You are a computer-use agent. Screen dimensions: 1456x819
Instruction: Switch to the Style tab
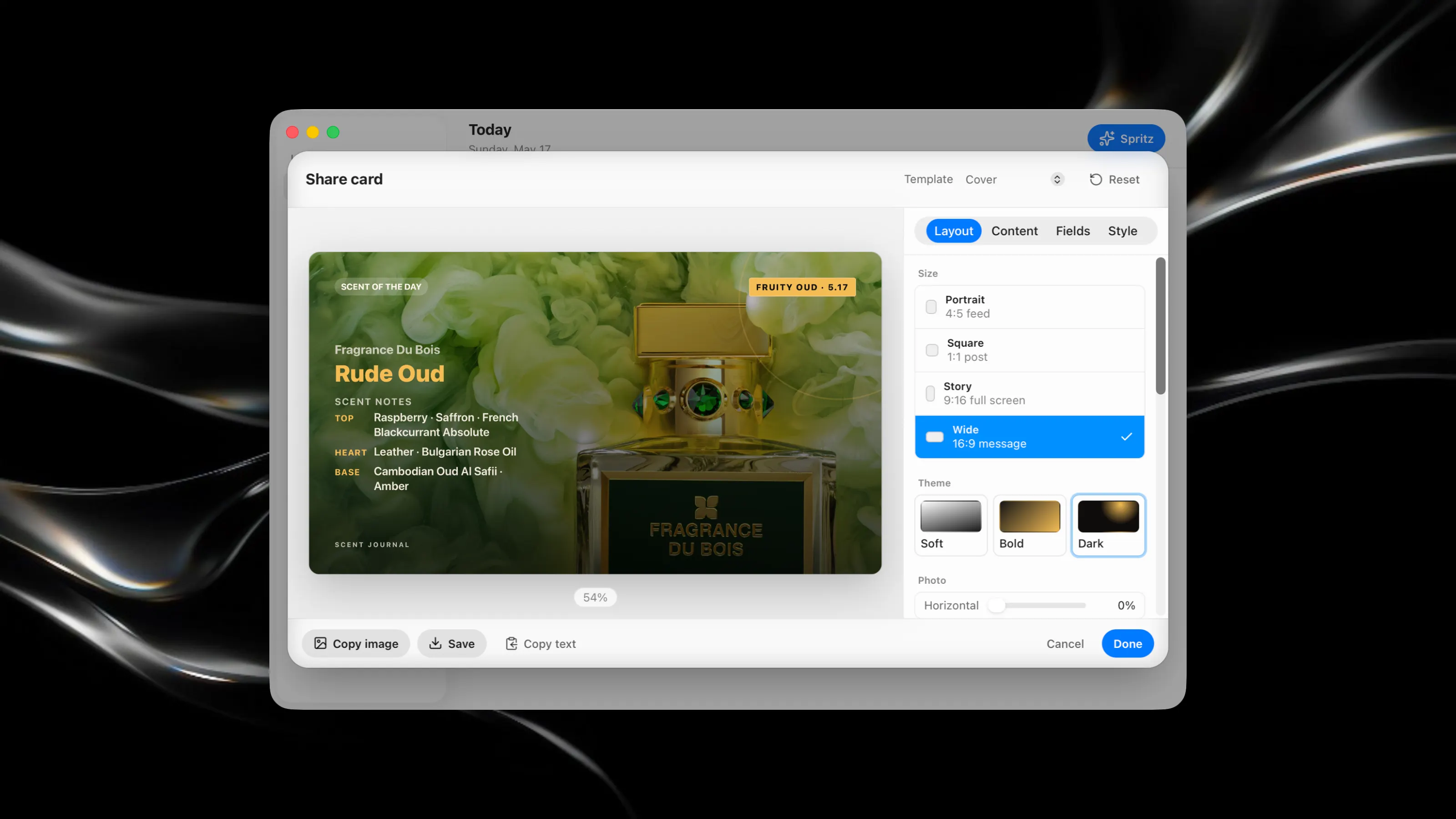(1122, 231)
